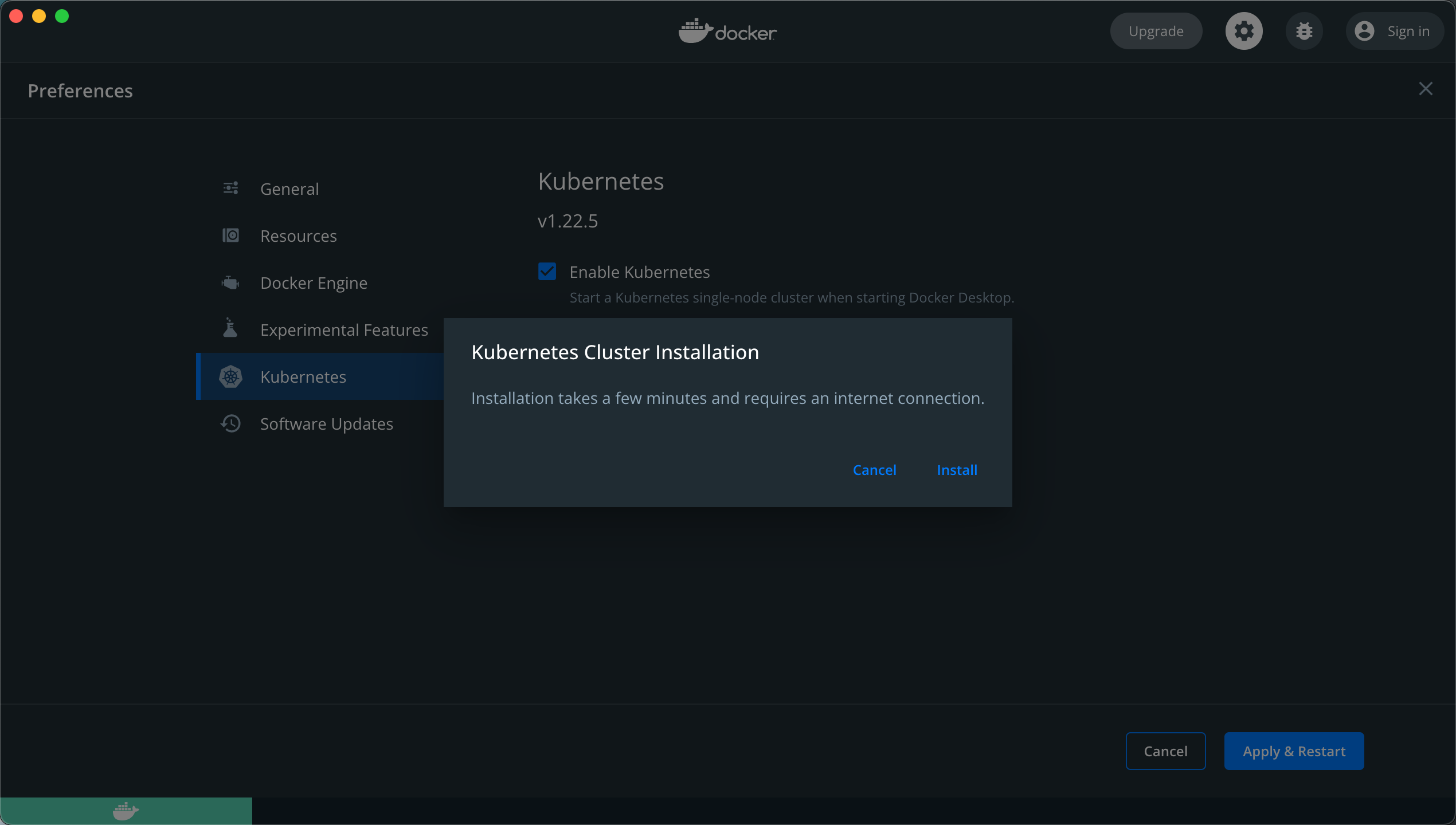Cancel the Kubernetes Cluster Installation dialog
Screen dimensions: 1456x825
click(874, 470)
